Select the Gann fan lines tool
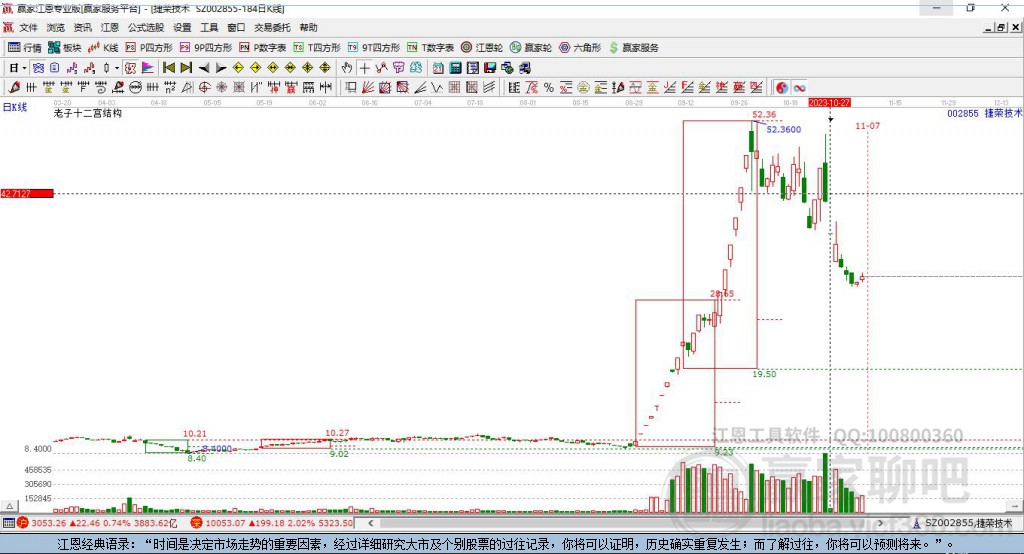The height and width of the screenshot is (554, 1024). 368,88
